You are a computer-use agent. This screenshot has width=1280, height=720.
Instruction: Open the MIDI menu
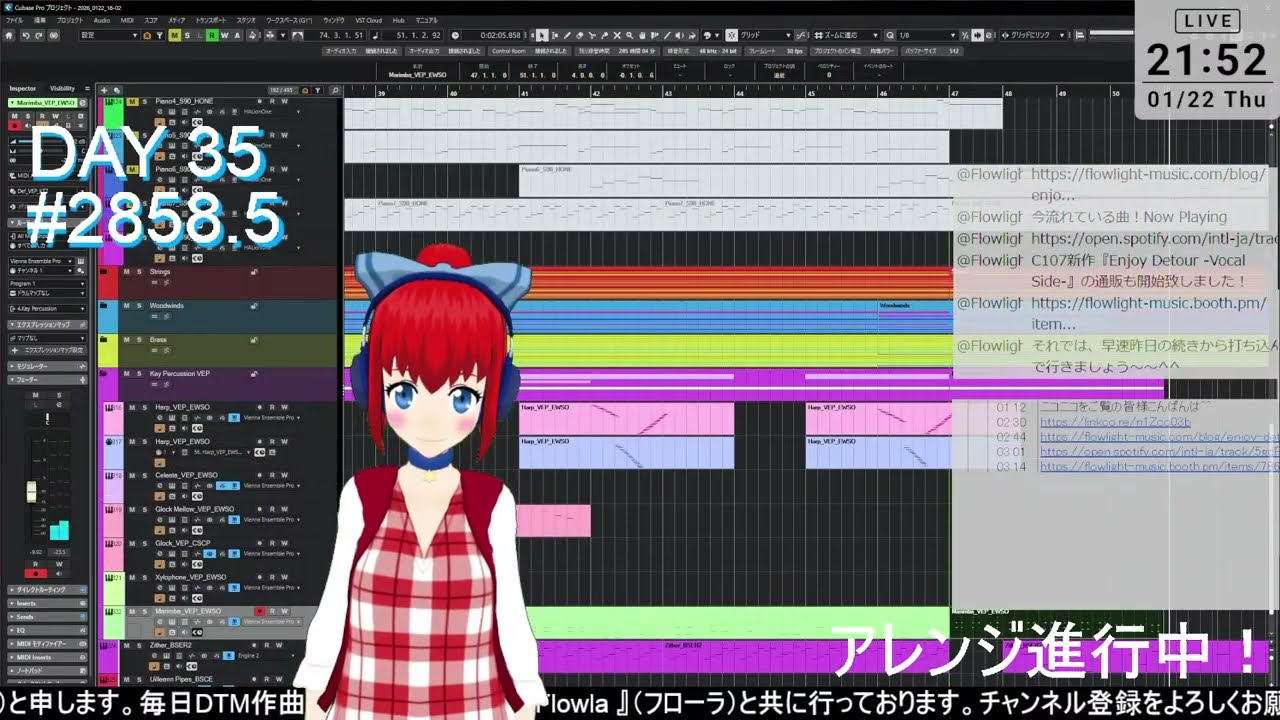127,20
